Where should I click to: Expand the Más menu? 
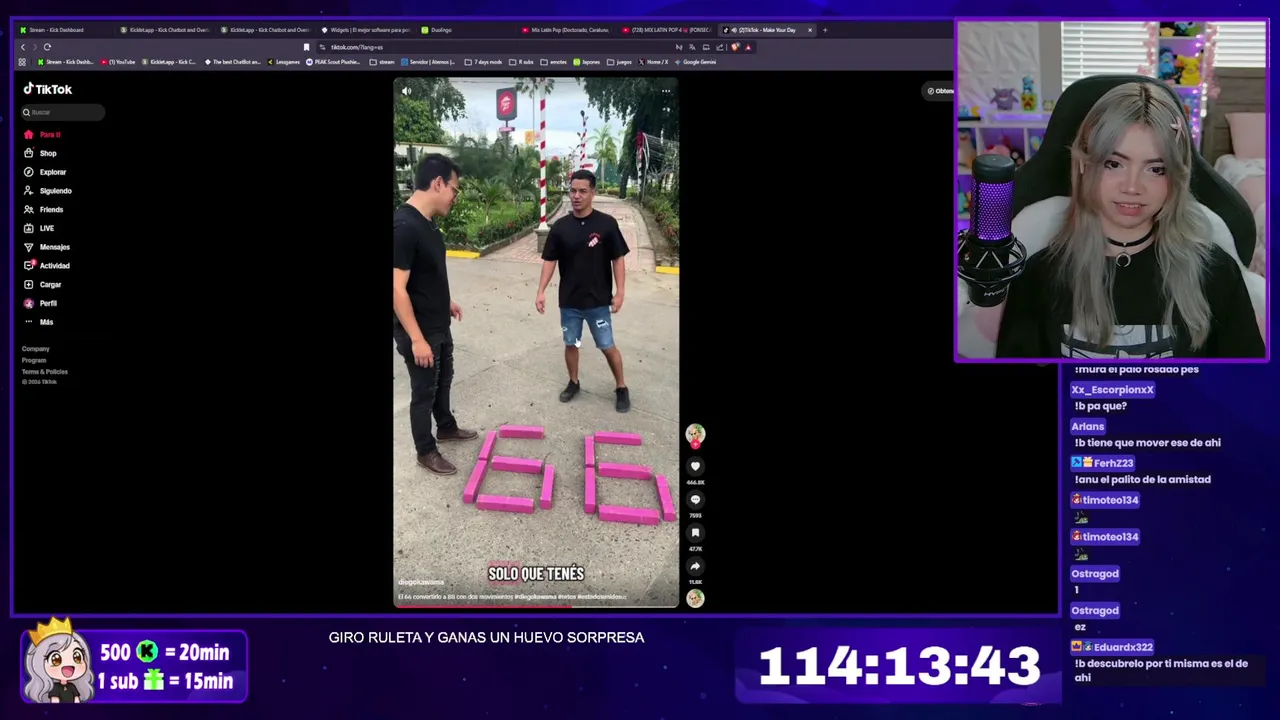[46, 322]
